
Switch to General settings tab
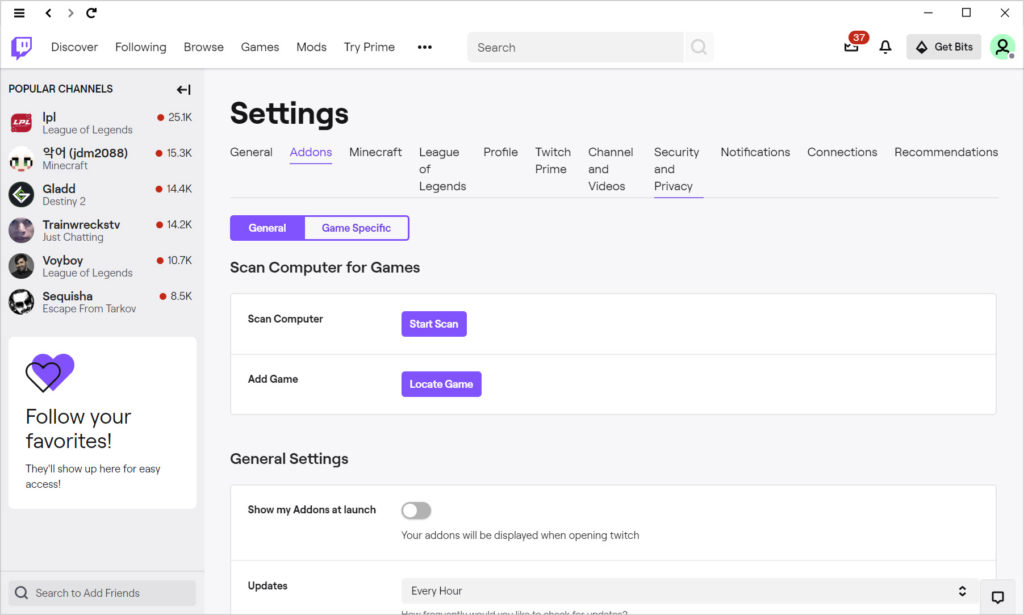[x=251, y=152]
